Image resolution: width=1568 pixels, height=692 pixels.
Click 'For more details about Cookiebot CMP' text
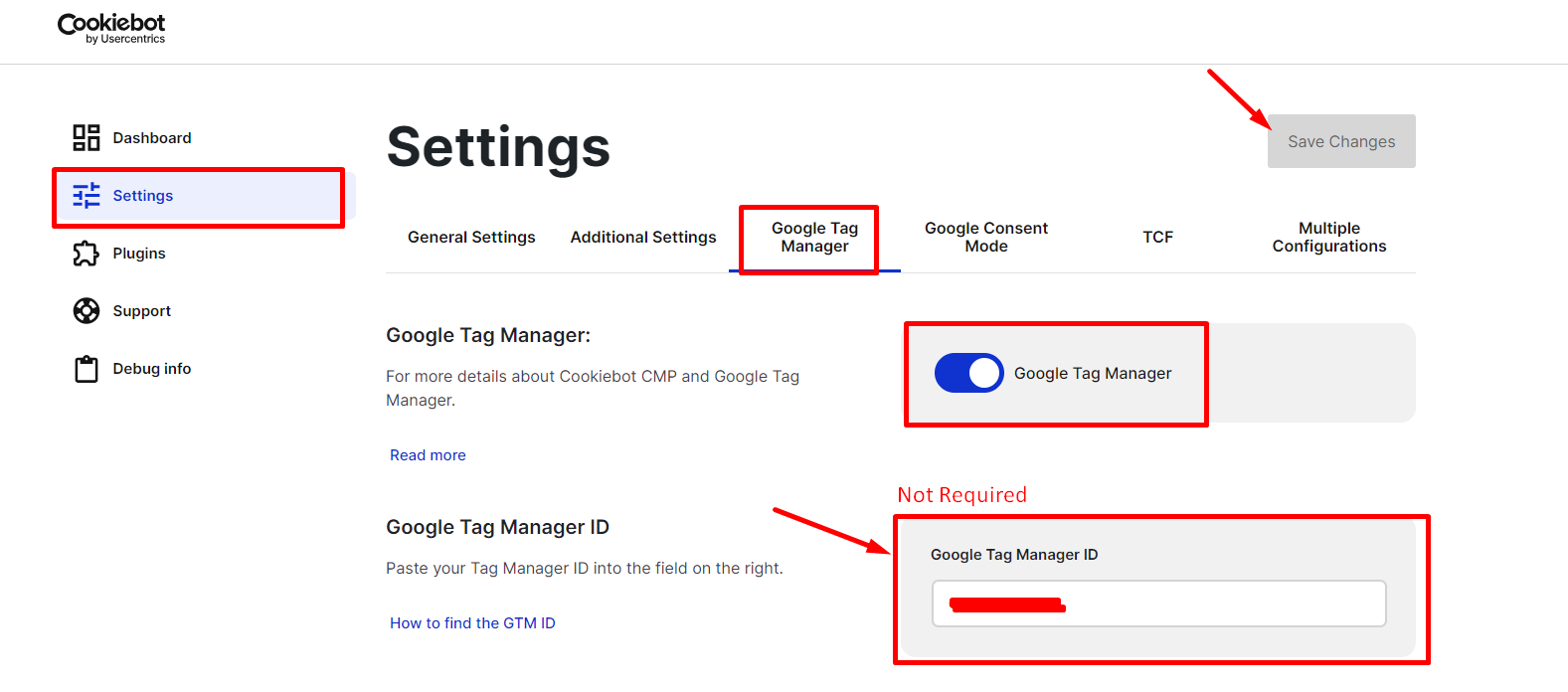tap(593, 388)
